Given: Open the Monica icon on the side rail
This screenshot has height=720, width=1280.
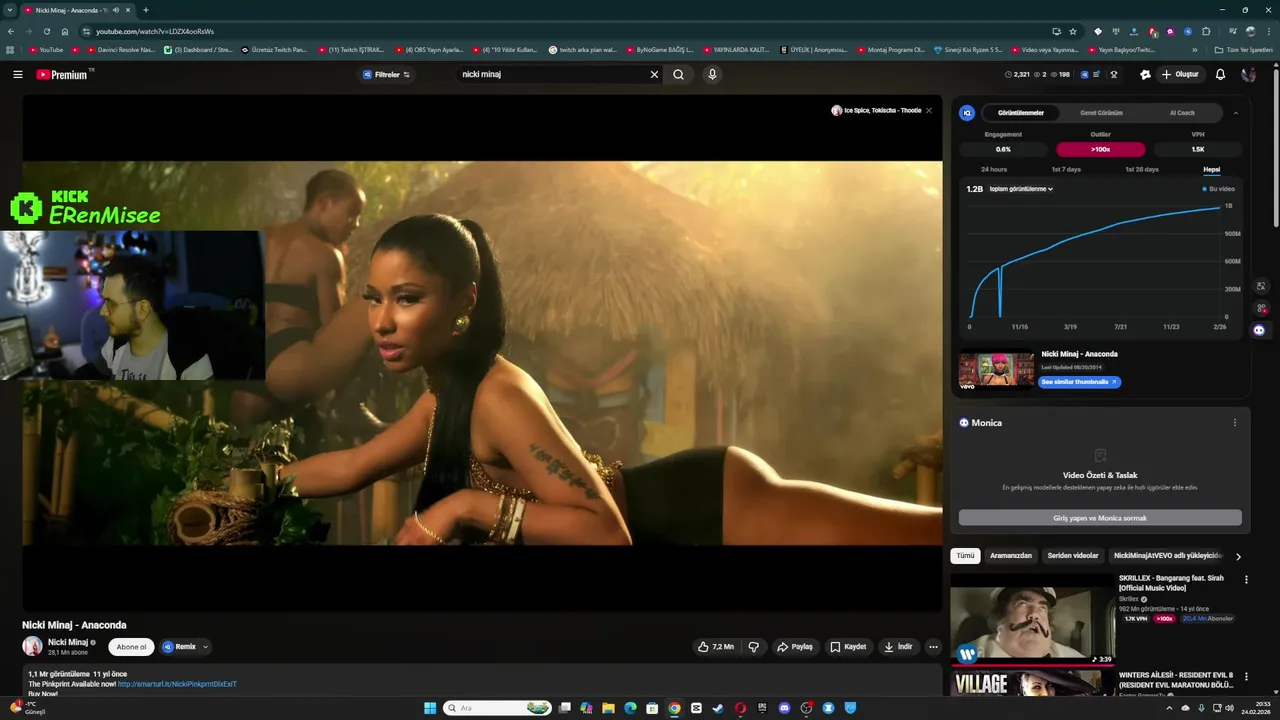Looking at the screenshot, I should tap(1259, 330).
